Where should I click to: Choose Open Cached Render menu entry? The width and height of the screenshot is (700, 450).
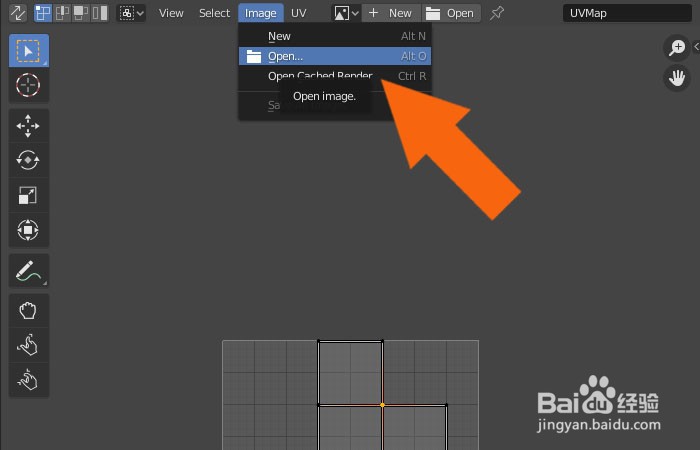click(x=335, y=76)
